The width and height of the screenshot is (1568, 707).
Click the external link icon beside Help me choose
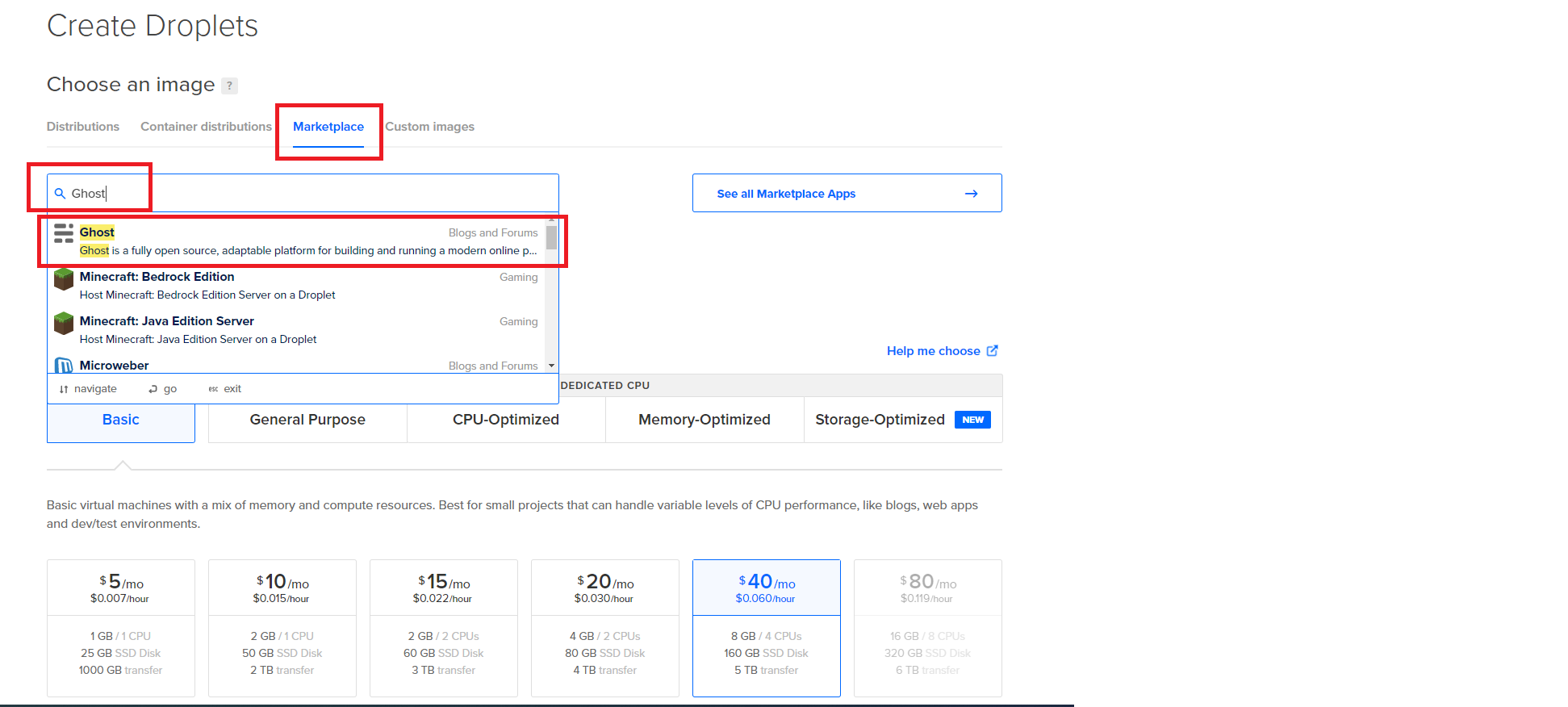[993, 350]
